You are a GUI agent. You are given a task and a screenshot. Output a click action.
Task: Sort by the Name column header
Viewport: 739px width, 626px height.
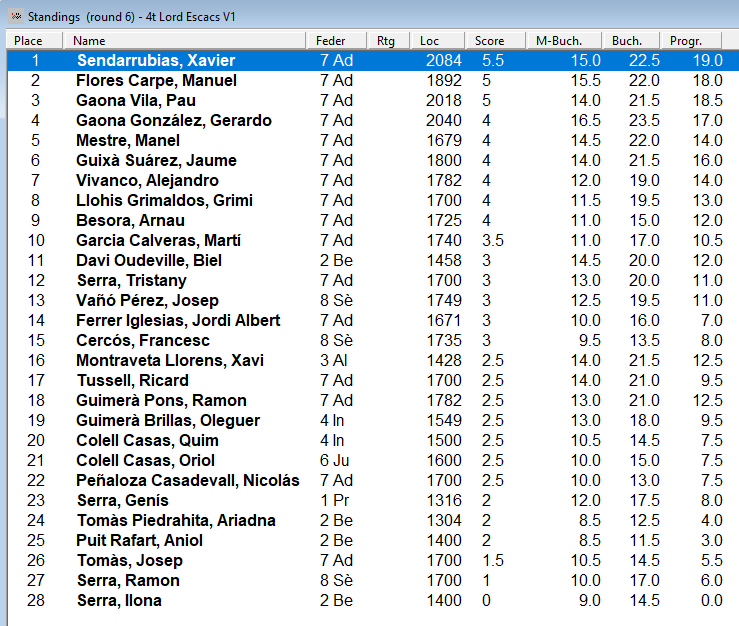pos(185,41)
